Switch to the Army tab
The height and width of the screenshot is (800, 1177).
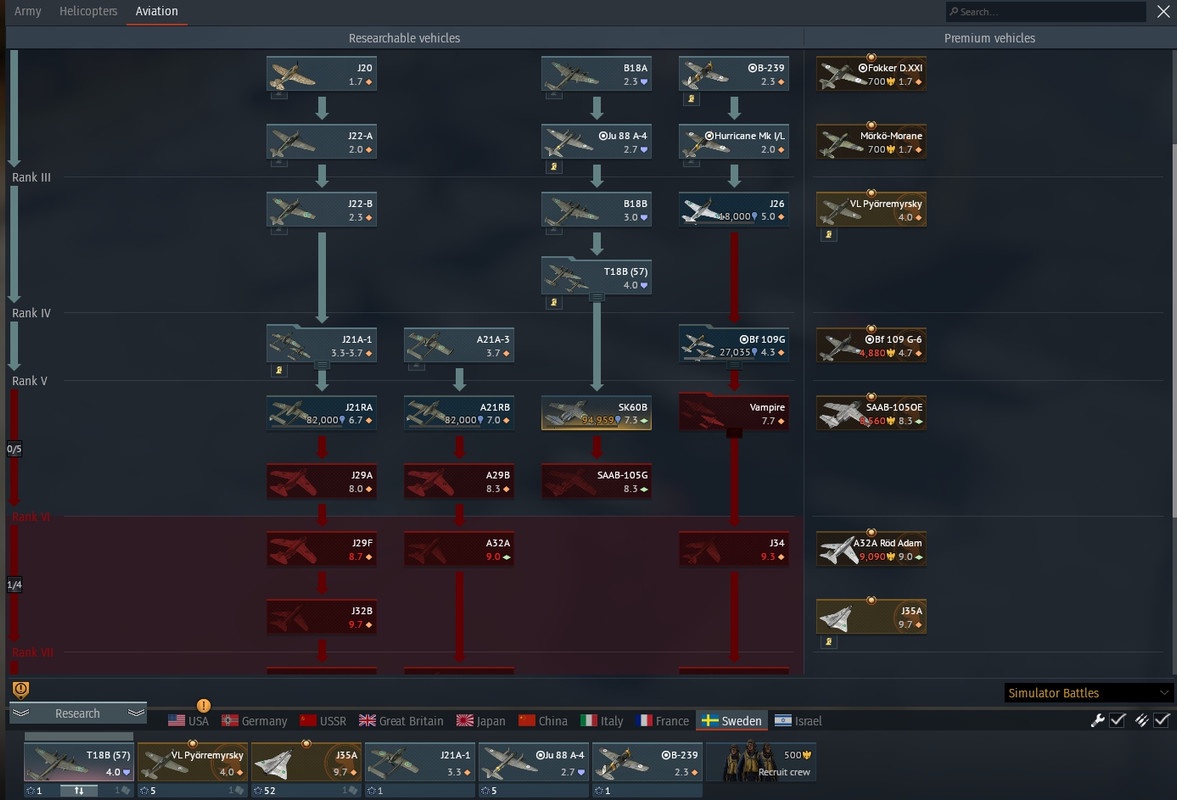pyautogui.click(x=28, y=11)
